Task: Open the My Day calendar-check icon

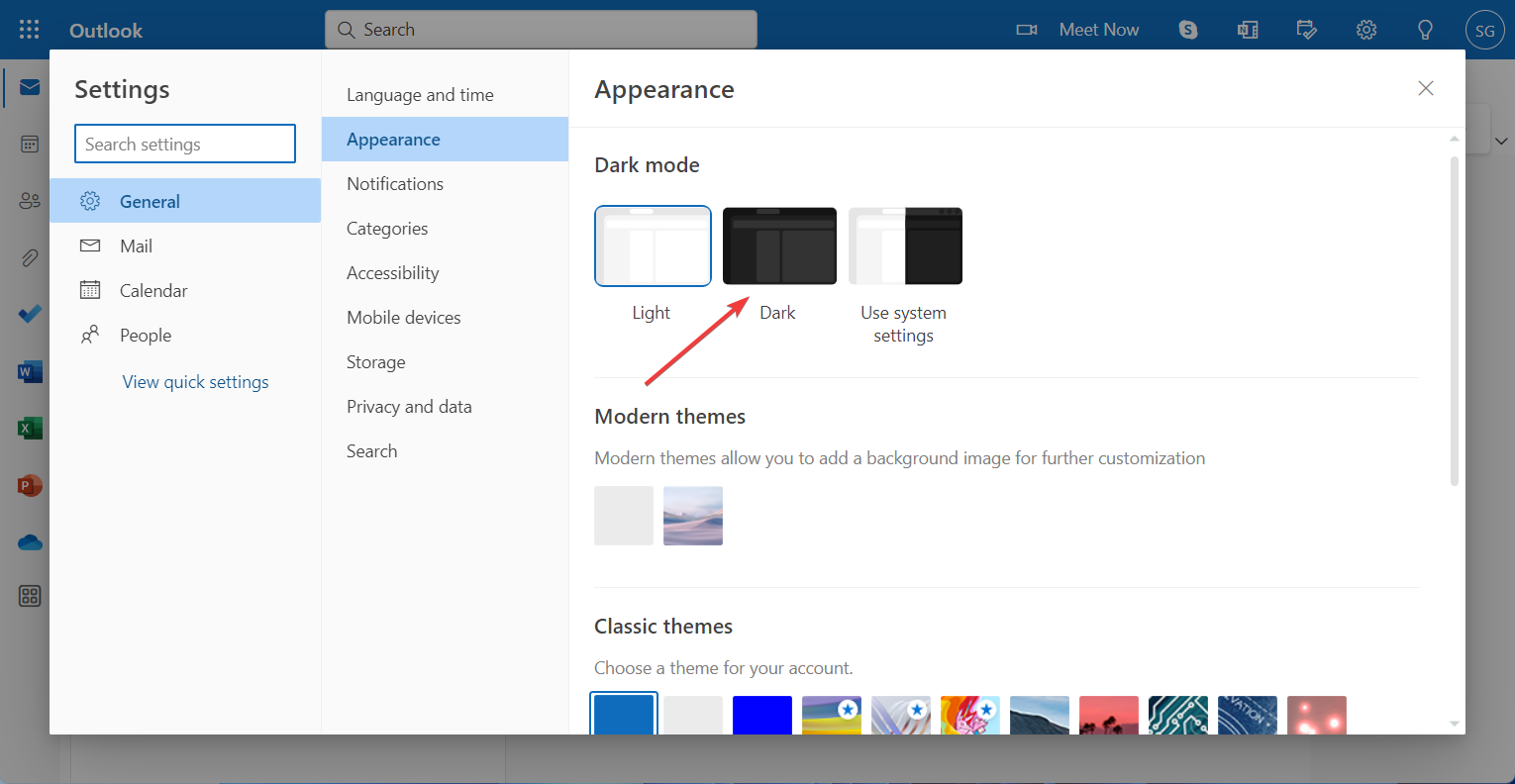Action: pyautogui.click(x=1307, y=30)
